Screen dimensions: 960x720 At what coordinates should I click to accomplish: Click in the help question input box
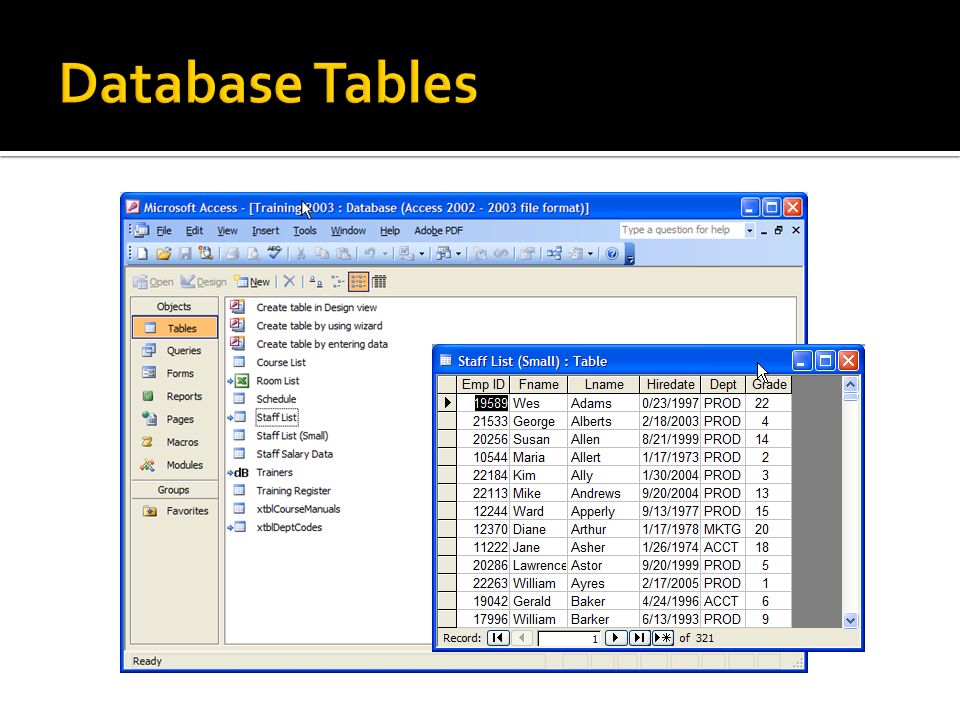(x=681, y=230)
